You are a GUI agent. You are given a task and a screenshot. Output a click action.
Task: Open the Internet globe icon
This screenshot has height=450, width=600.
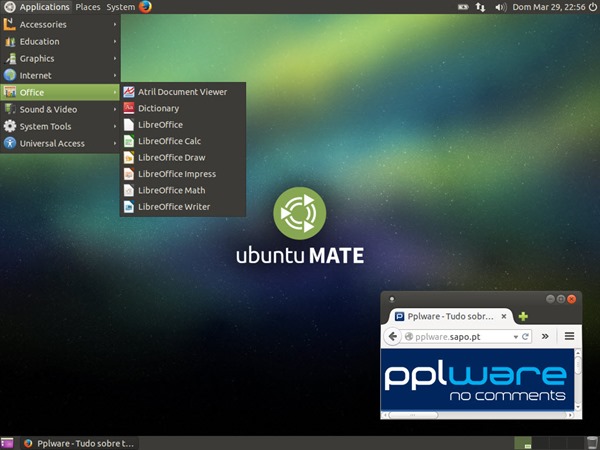coord(10,75)
